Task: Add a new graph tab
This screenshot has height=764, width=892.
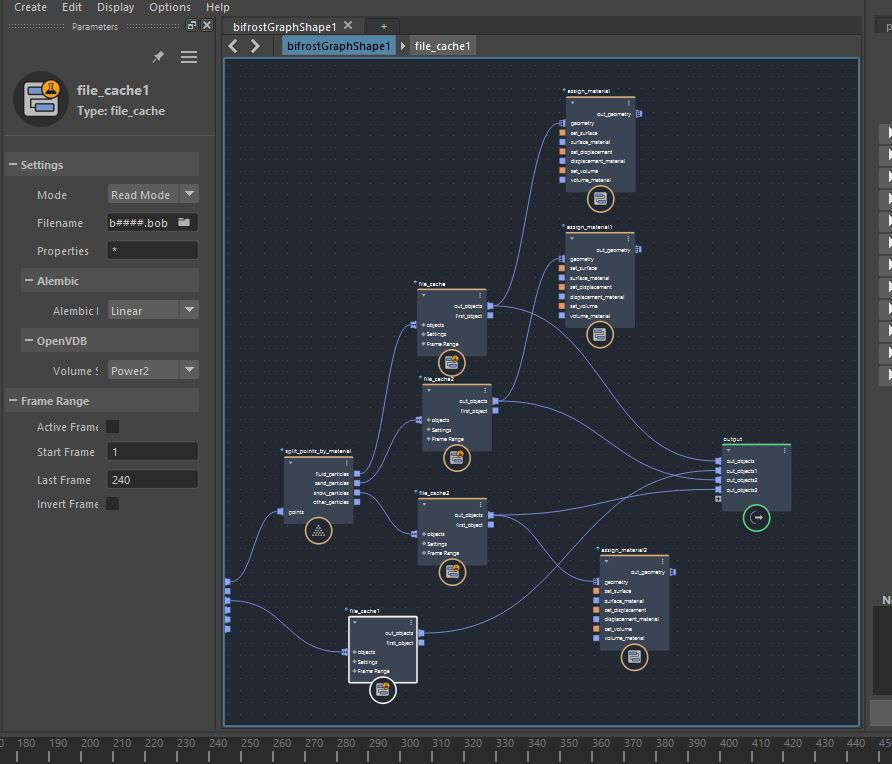Action: pos(383,27)
